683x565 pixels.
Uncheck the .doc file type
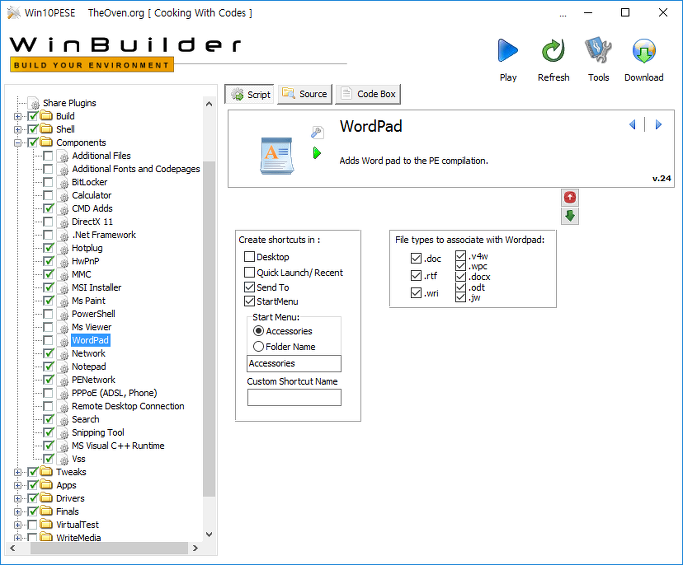point(416,258)
